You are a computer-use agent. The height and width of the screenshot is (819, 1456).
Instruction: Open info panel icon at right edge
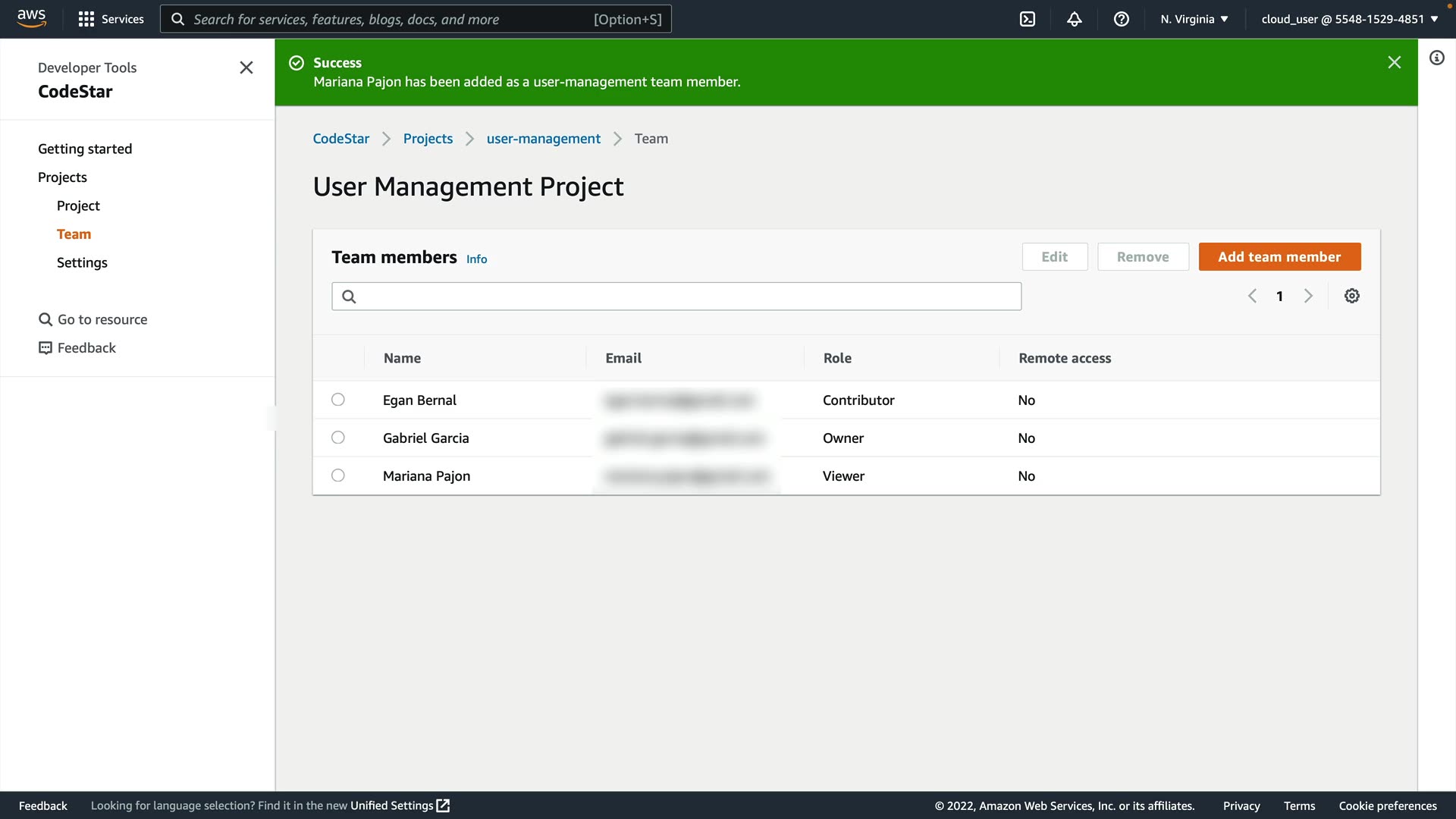pos(1437,58)
